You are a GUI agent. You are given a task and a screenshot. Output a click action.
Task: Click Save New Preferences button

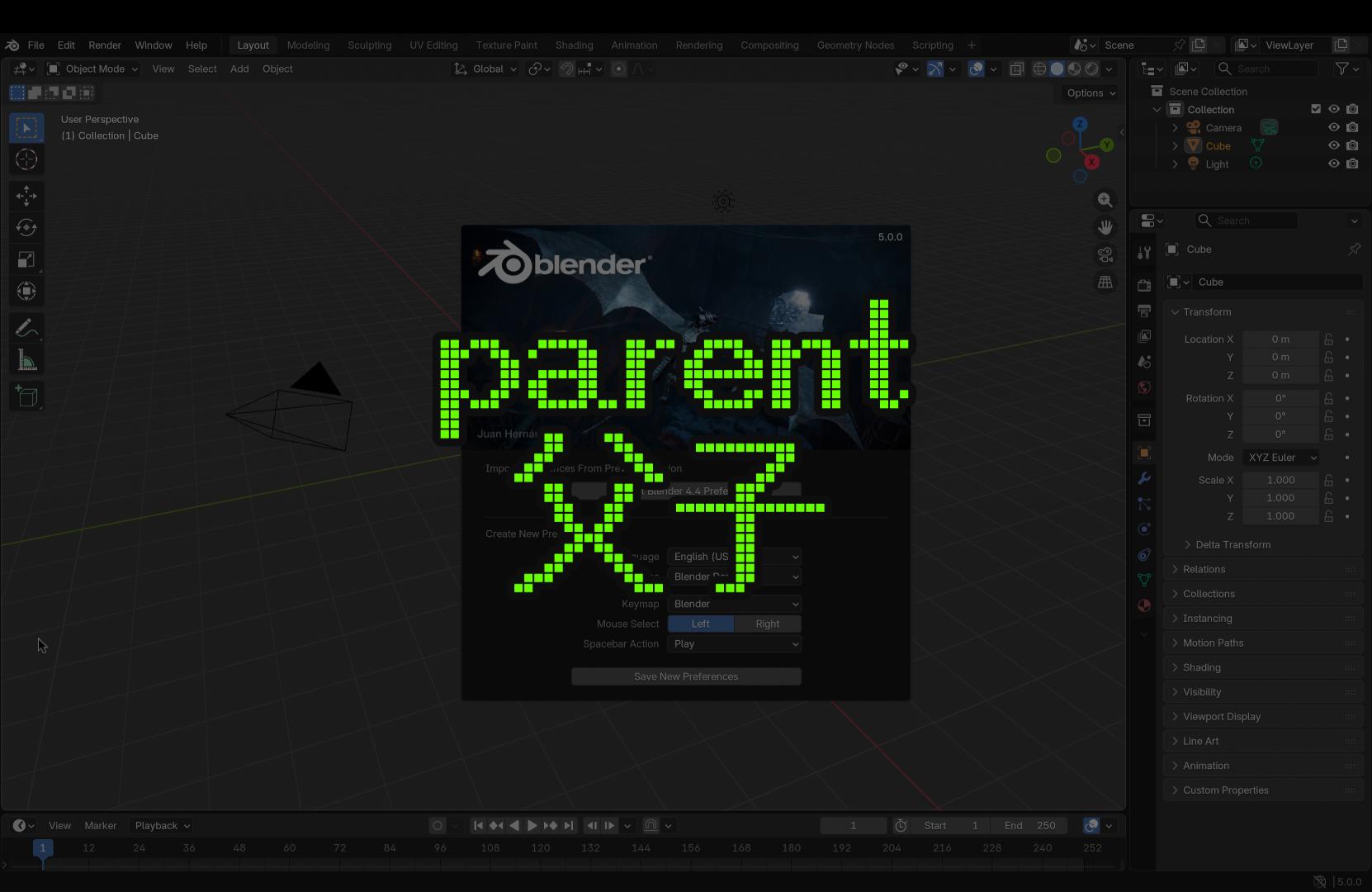pyautogui.click(x=686, y=676)
